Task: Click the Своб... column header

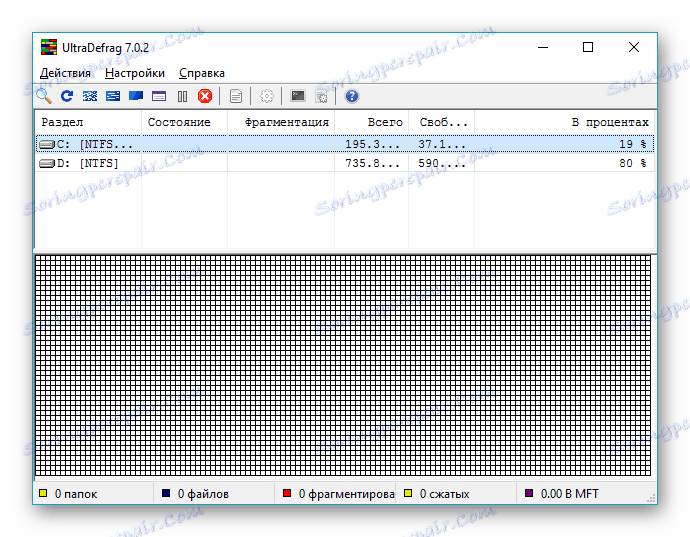Action: click(441, 122)
